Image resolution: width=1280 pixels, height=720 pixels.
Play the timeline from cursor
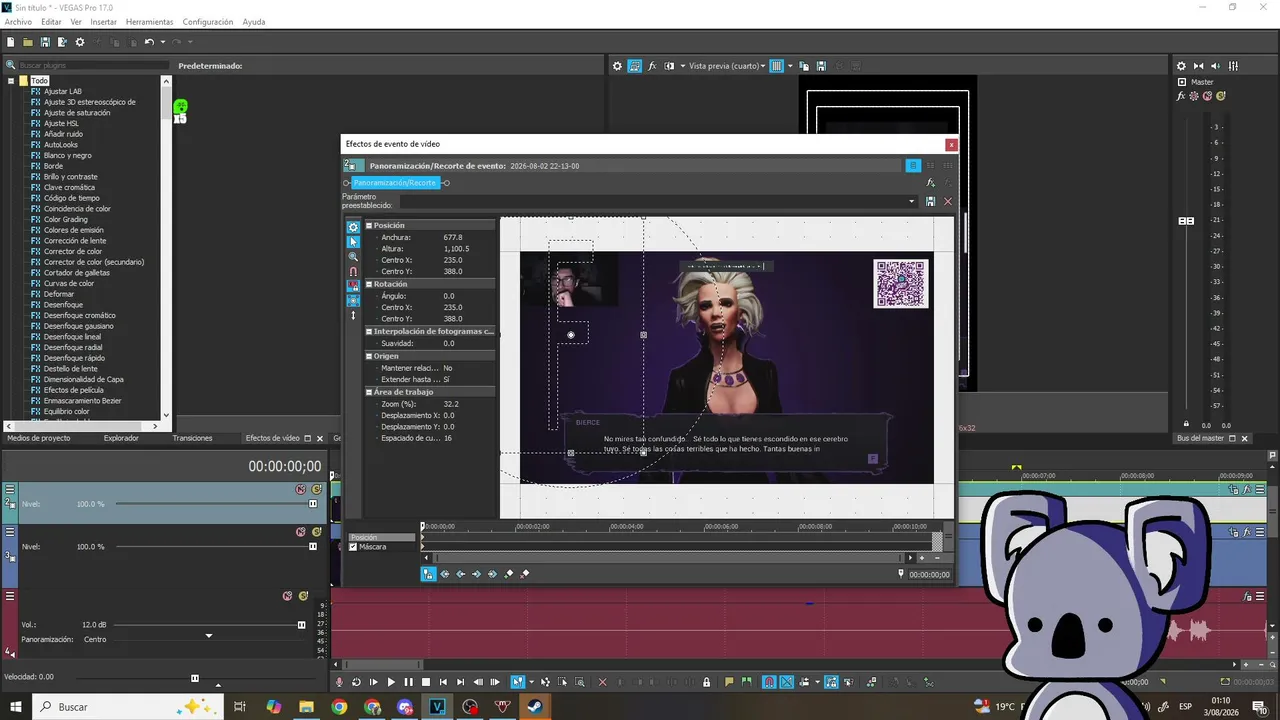click(x=391, y=682)
